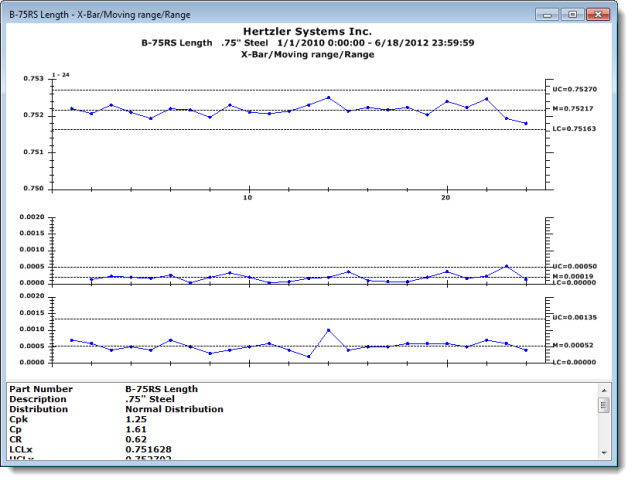
Task: Close the B-75RS Length window
Action: point(598,15)
